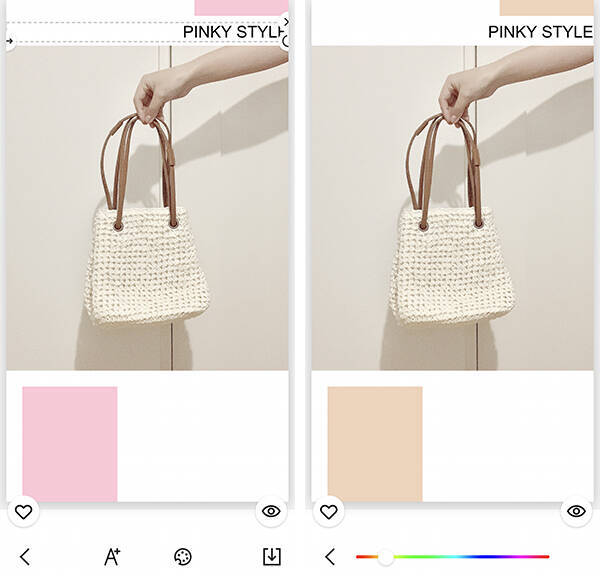Select the PINKY STYLE text box on left
The width and height of the screenshot is (600, 577).
tap(147, 32)
